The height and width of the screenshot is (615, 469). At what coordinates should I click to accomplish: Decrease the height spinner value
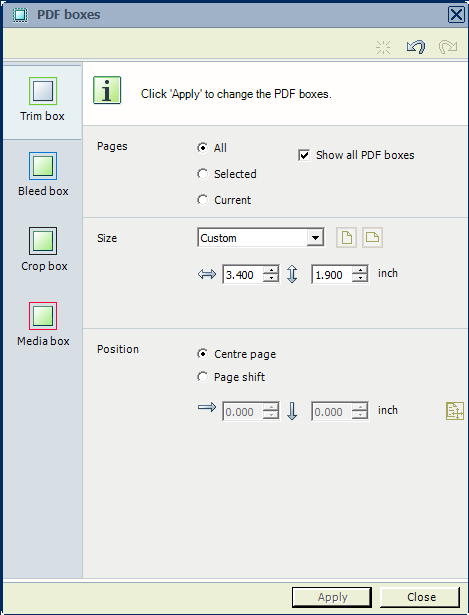(360, 278)
